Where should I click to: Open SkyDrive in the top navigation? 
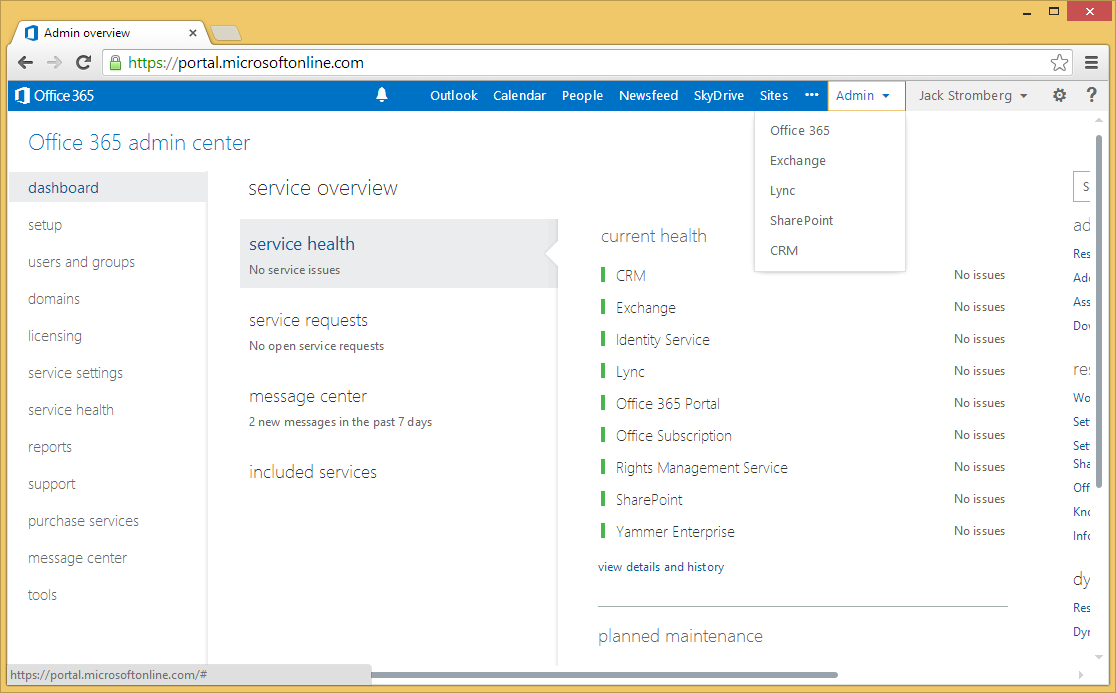(x=719, y=95)
